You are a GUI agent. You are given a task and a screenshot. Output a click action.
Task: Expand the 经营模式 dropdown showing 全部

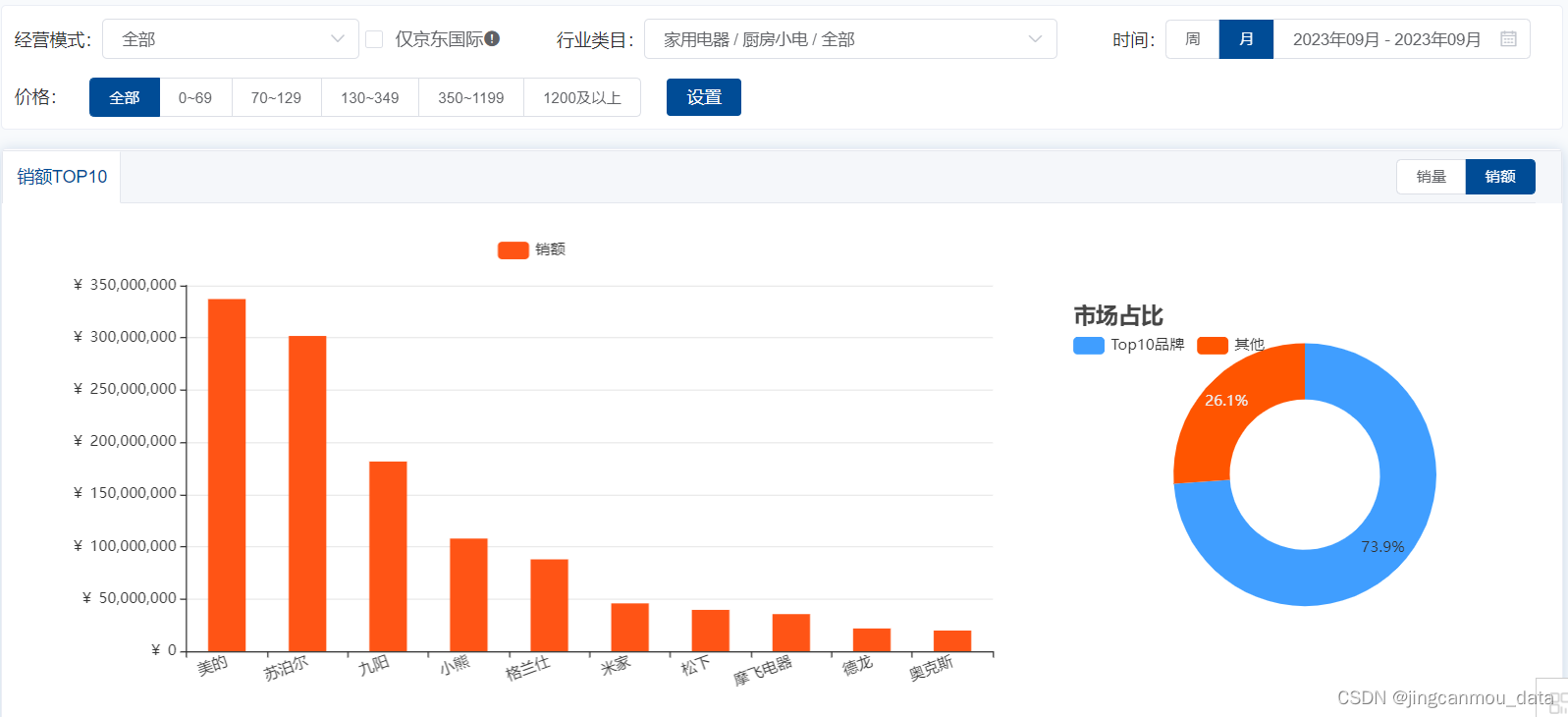231,39
